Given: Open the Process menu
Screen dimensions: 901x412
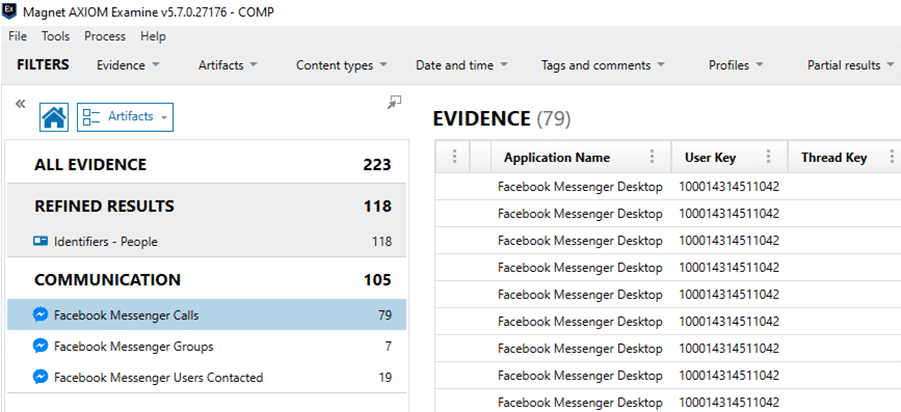Looking at the screenshot, I should point(105,36).
